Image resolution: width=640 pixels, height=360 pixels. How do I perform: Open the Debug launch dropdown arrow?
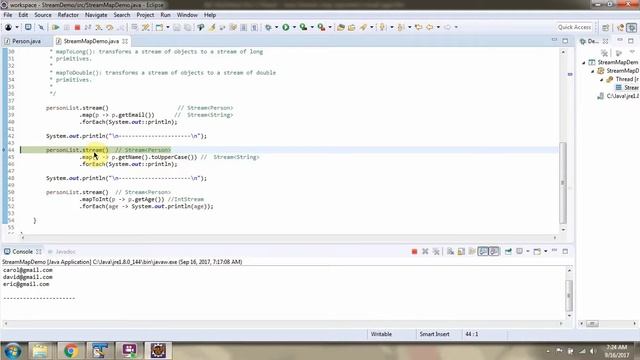pos(276,27)
